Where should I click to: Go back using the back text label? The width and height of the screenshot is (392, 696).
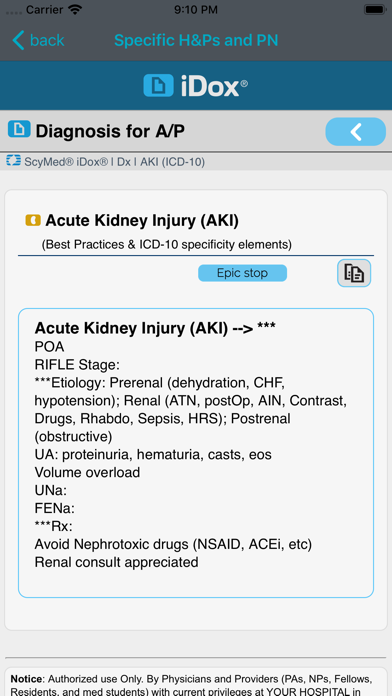point(47,40)
